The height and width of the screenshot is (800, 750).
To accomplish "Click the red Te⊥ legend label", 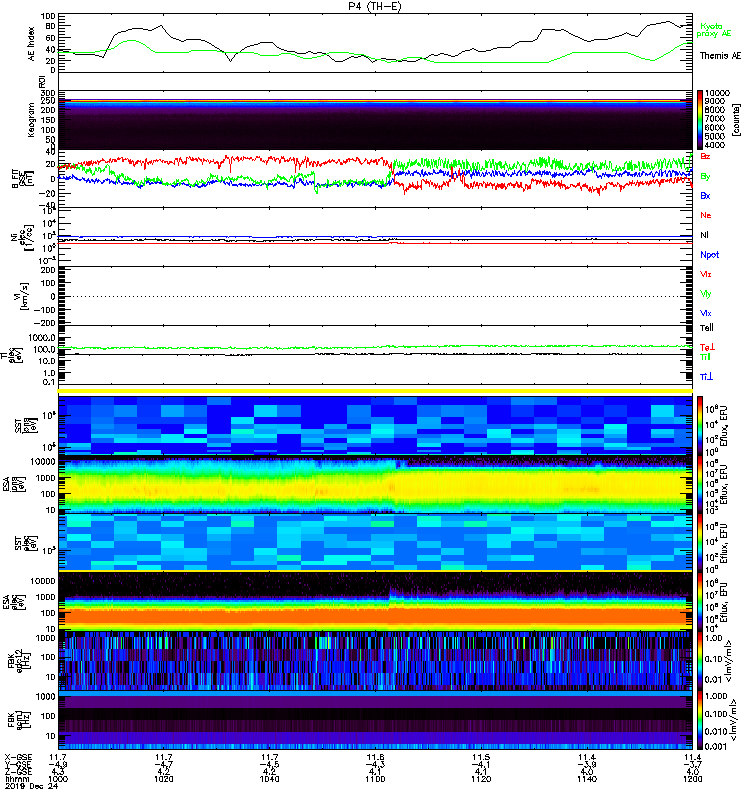I will point(707,347).
